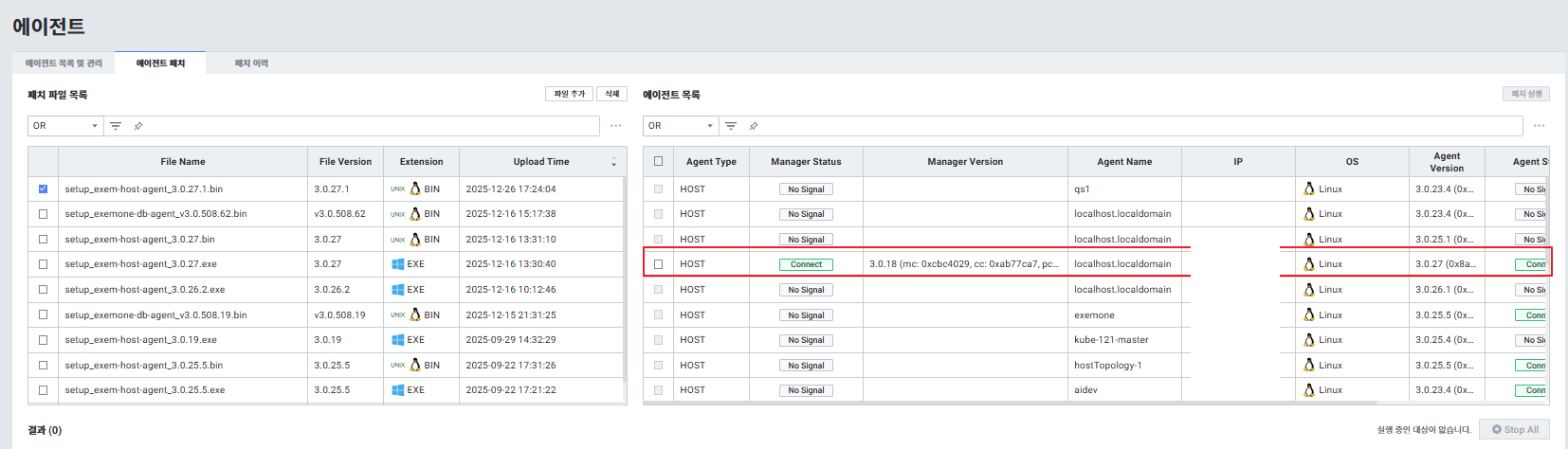The image size is (1568, 449).
Task: Open more options ellipsis for patch file list
Action: click(616, 126)
